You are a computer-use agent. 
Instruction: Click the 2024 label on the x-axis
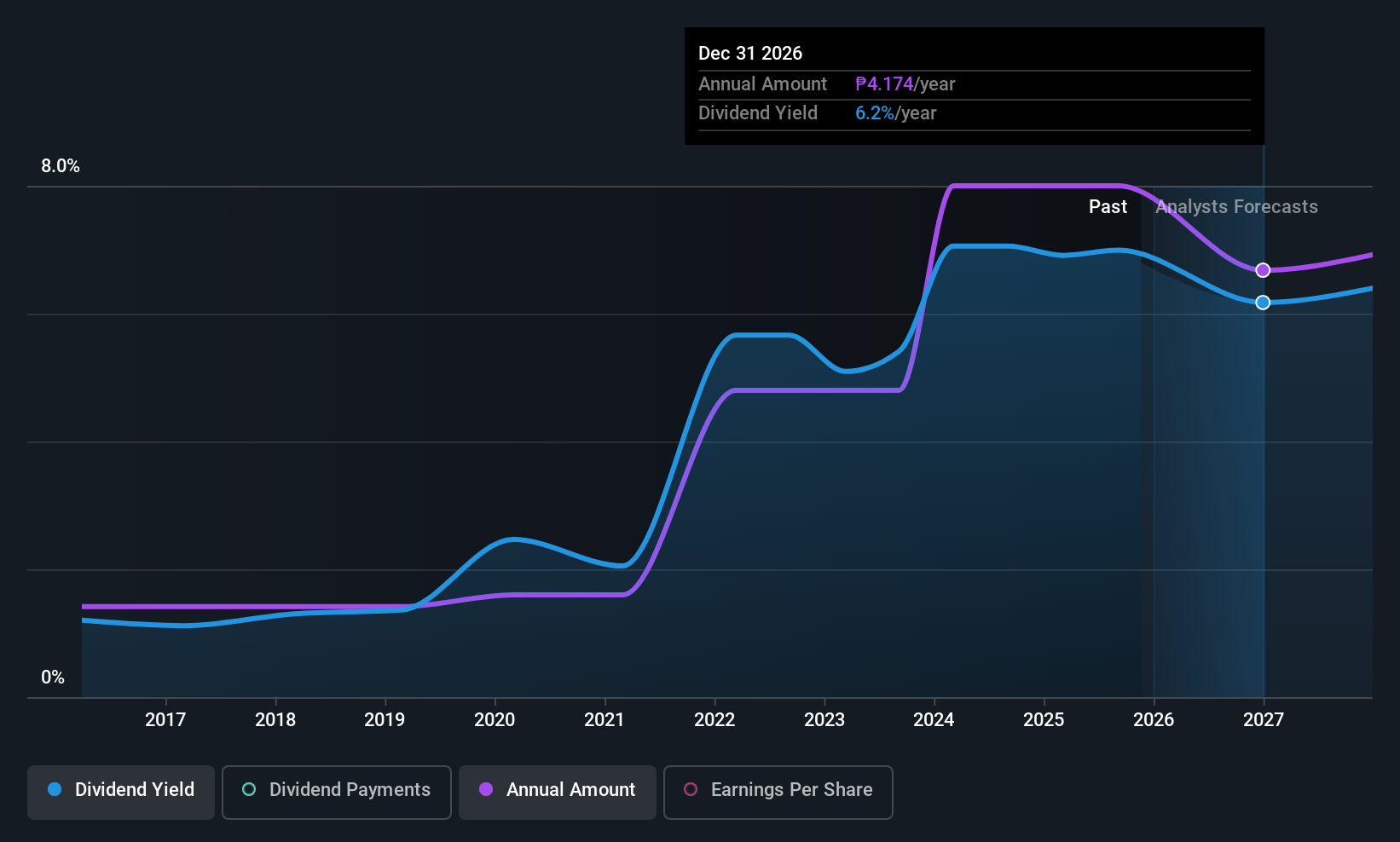coord(934,719)
